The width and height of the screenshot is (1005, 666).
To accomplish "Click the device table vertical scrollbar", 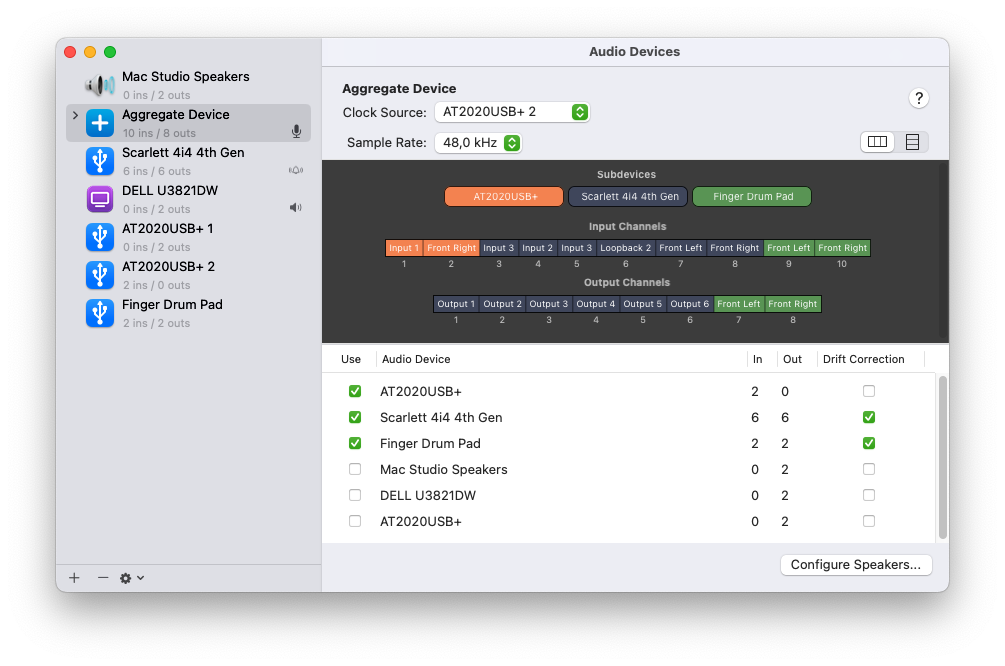I will point(942,456).
